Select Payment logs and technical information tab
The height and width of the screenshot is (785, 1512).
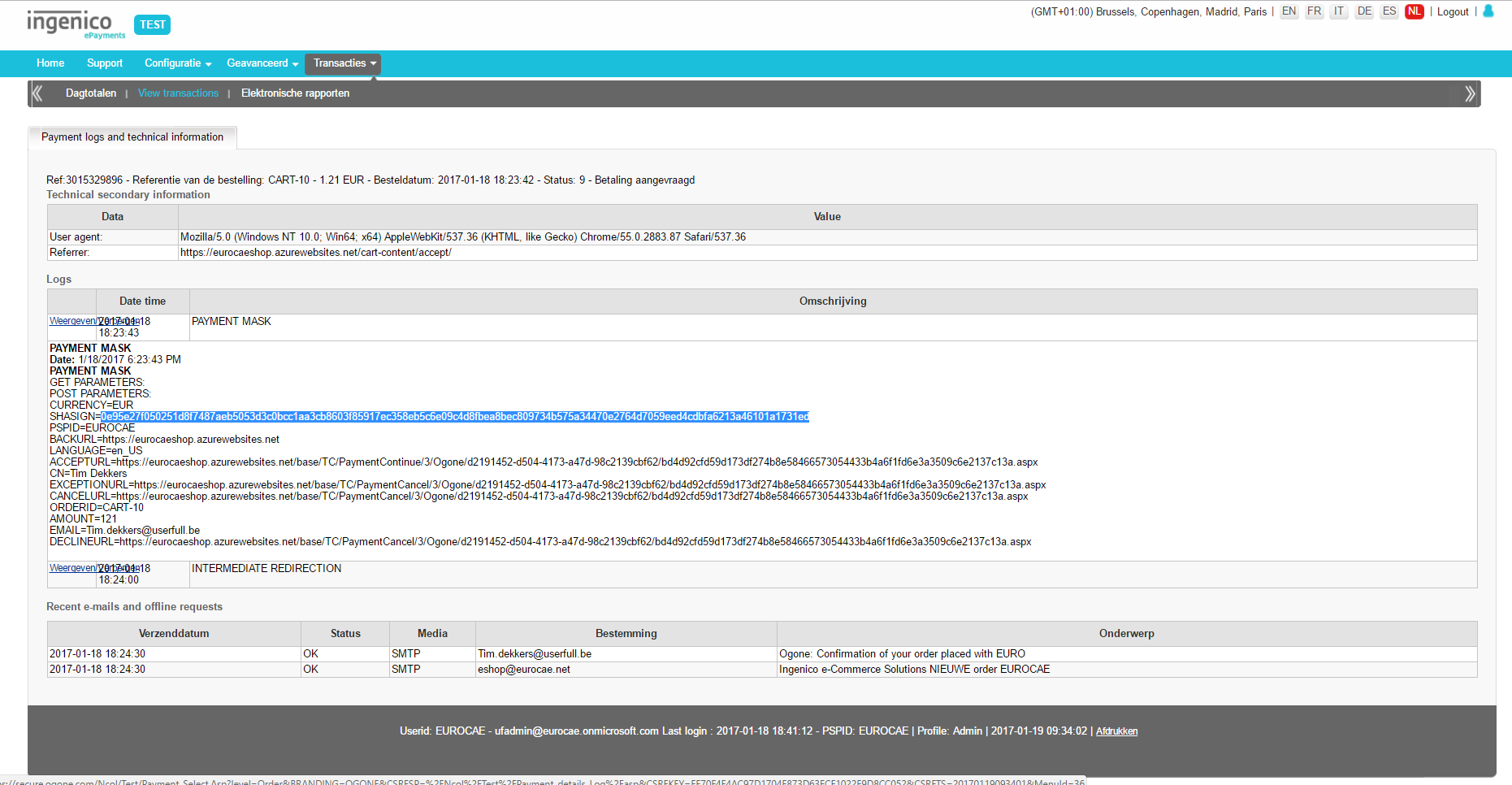tap(132, 137)
